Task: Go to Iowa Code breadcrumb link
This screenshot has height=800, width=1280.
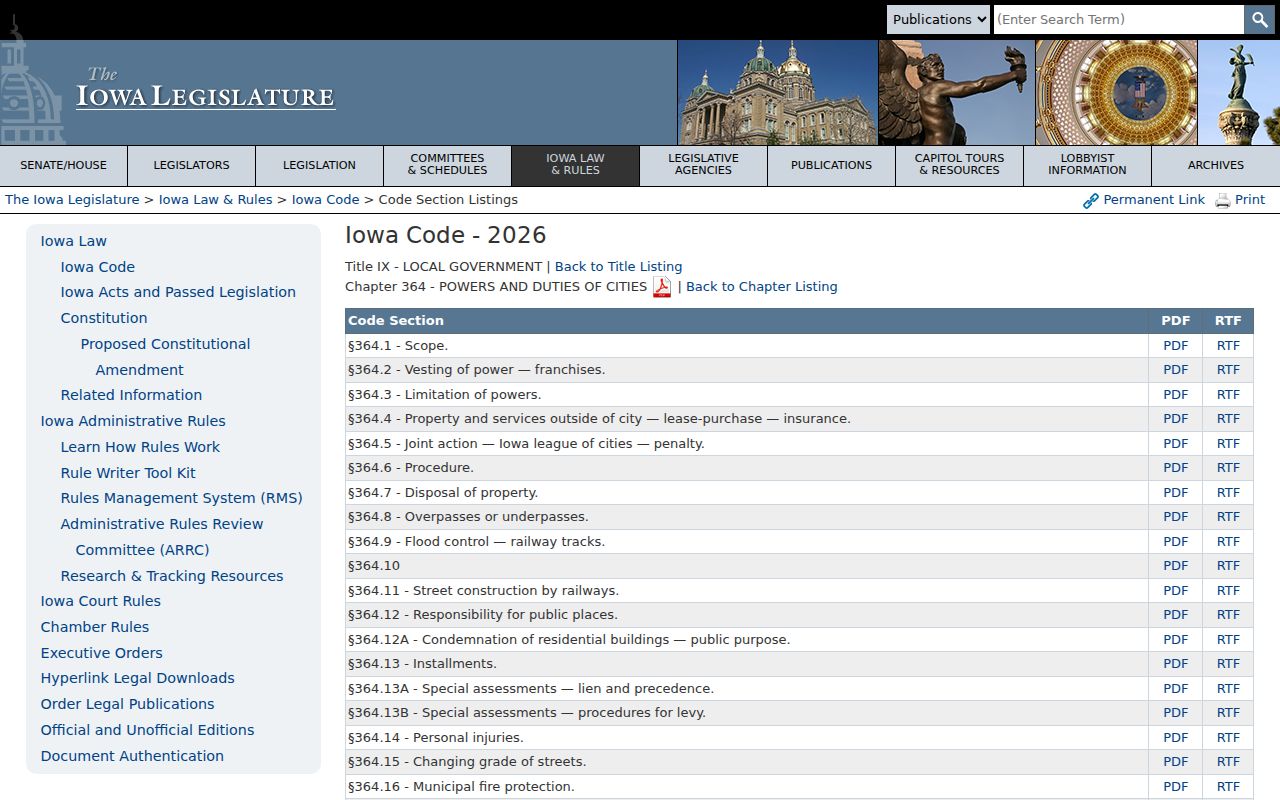Action: [x=325, y=200]
